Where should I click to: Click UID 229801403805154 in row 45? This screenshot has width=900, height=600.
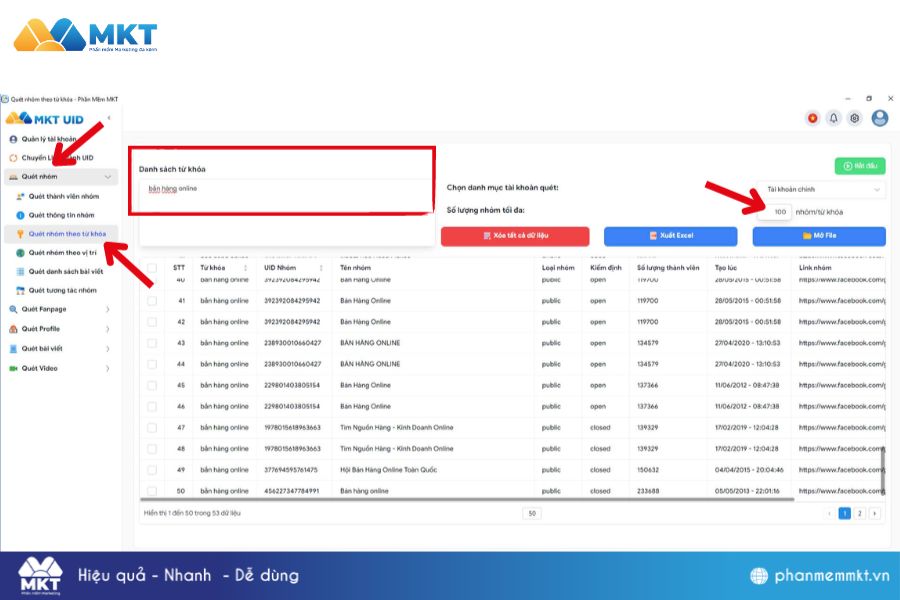point(292,385)
